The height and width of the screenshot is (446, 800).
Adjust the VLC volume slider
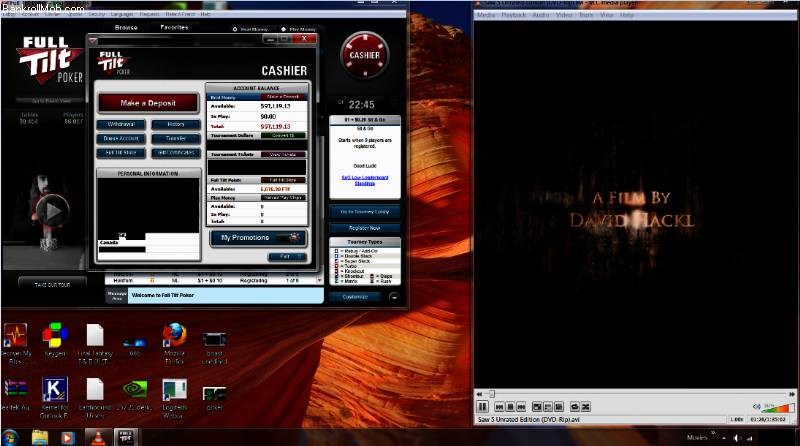[779, 408]
